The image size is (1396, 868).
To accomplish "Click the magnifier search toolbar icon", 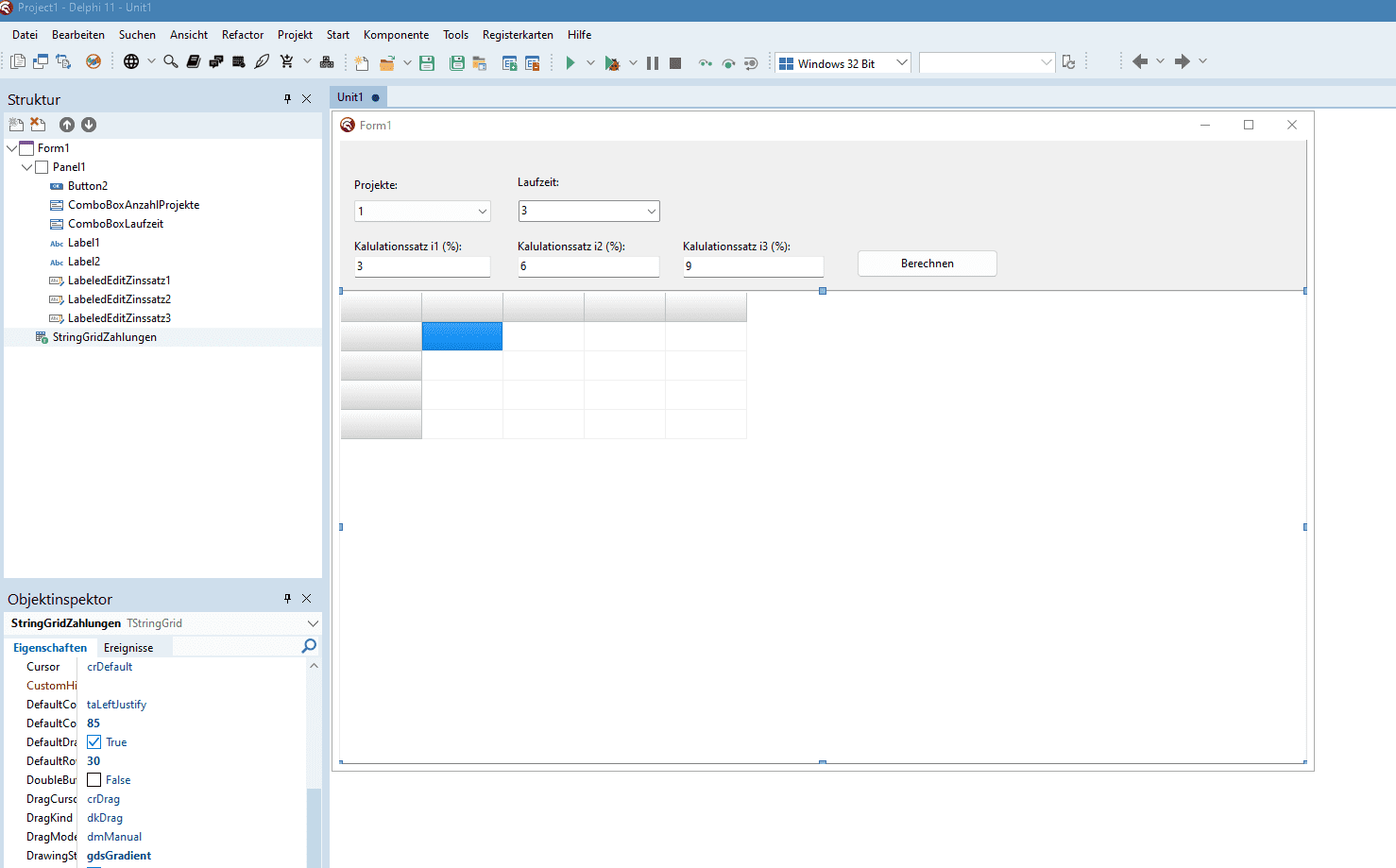I will (x=171, y=61).
